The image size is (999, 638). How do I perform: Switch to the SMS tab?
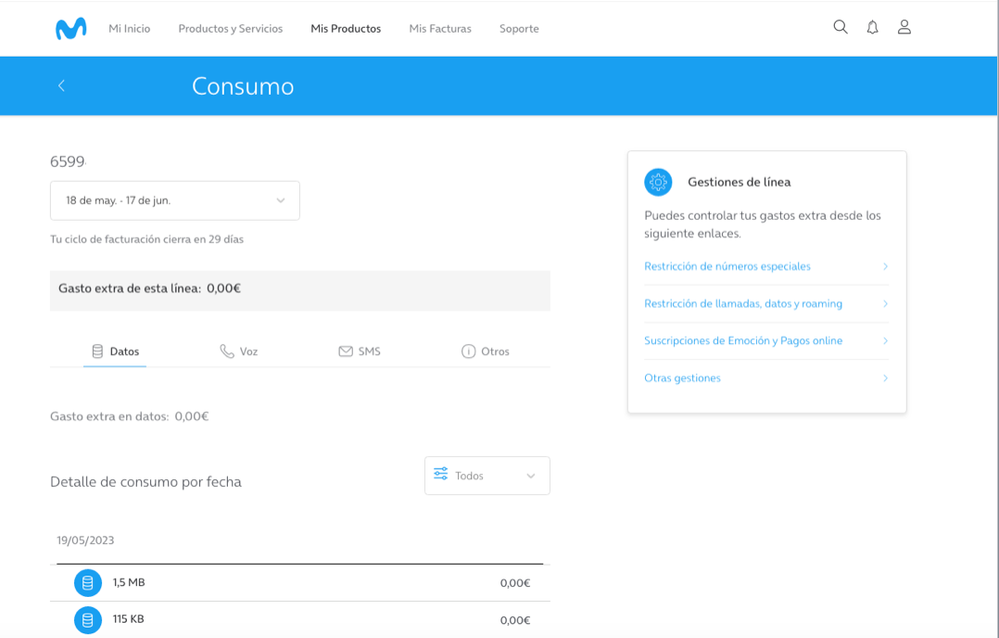[x=359, y=352]
